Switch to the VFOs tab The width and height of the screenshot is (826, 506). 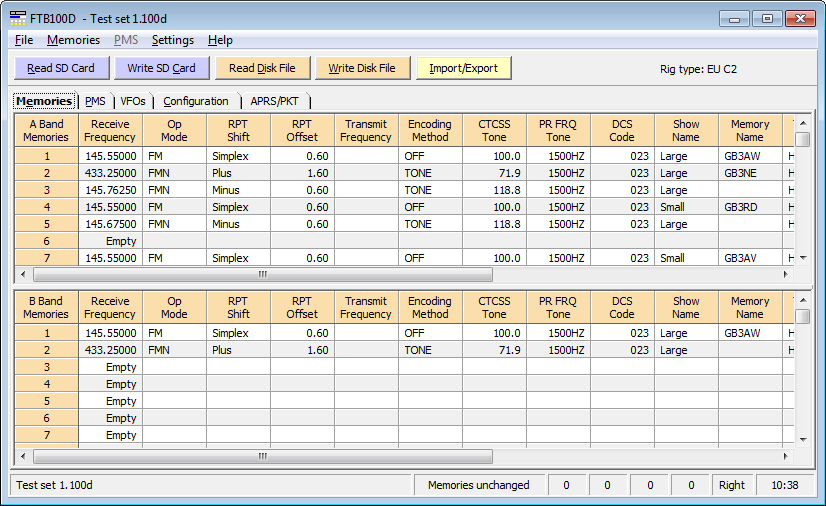pos(133,101)
